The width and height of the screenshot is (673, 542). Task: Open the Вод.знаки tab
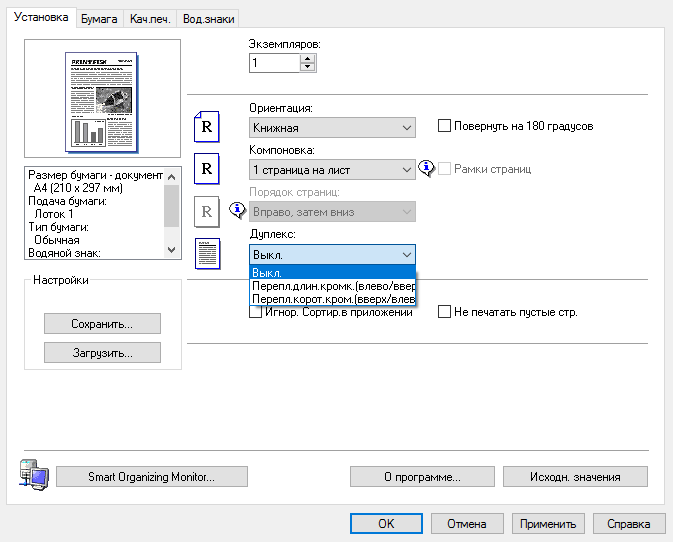(208, 19)
